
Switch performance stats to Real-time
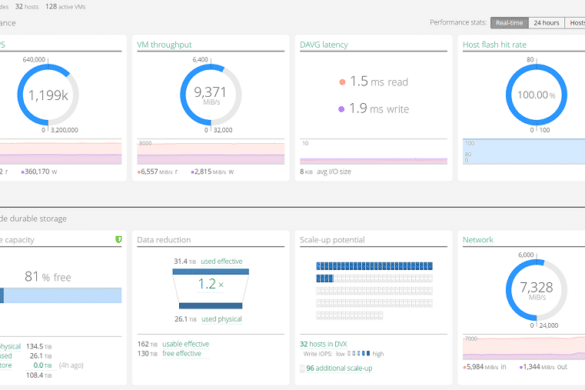click(509, 23)
